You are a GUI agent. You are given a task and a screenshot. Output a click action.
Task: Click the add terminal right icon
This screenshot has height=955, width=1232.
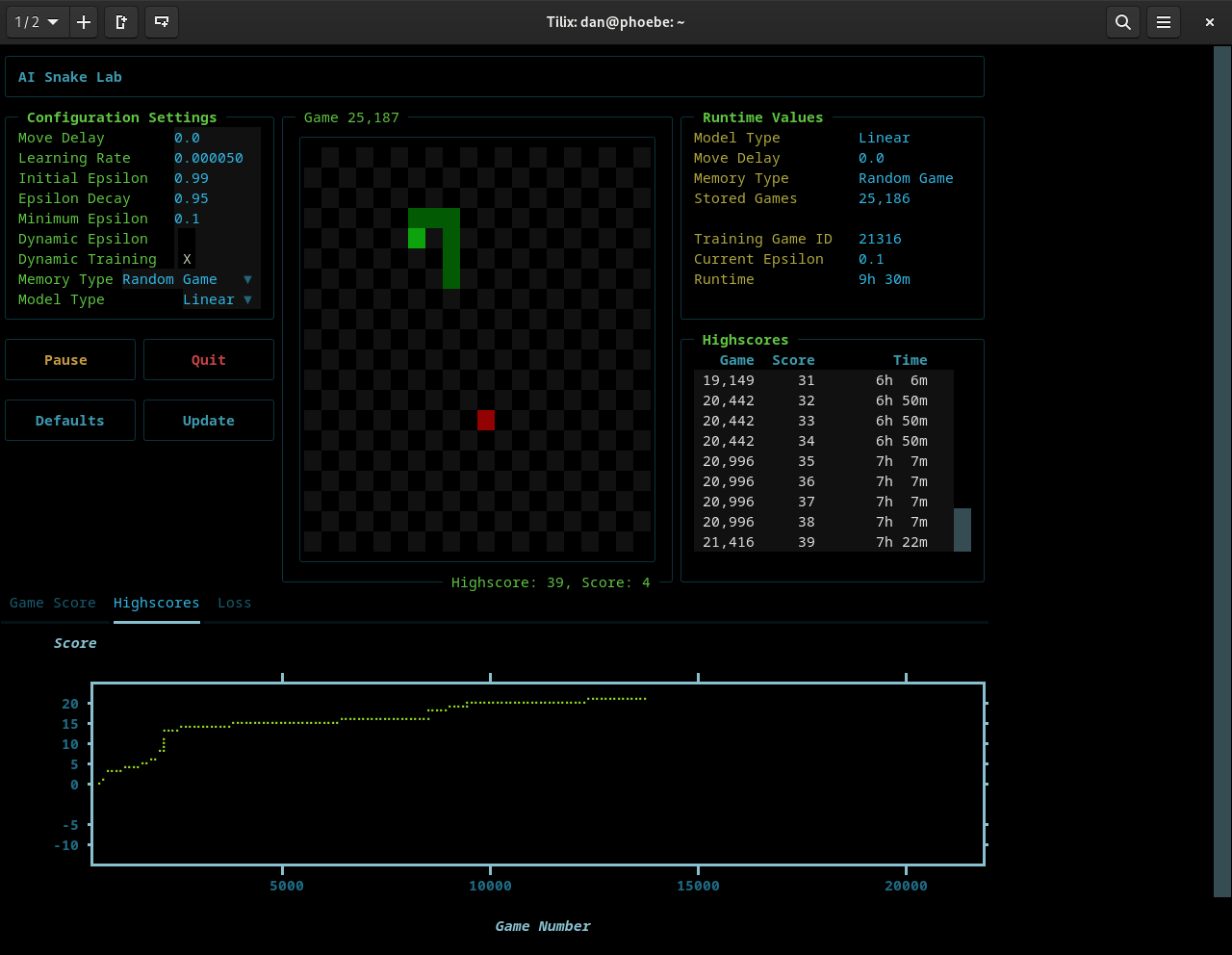point(121,22)
